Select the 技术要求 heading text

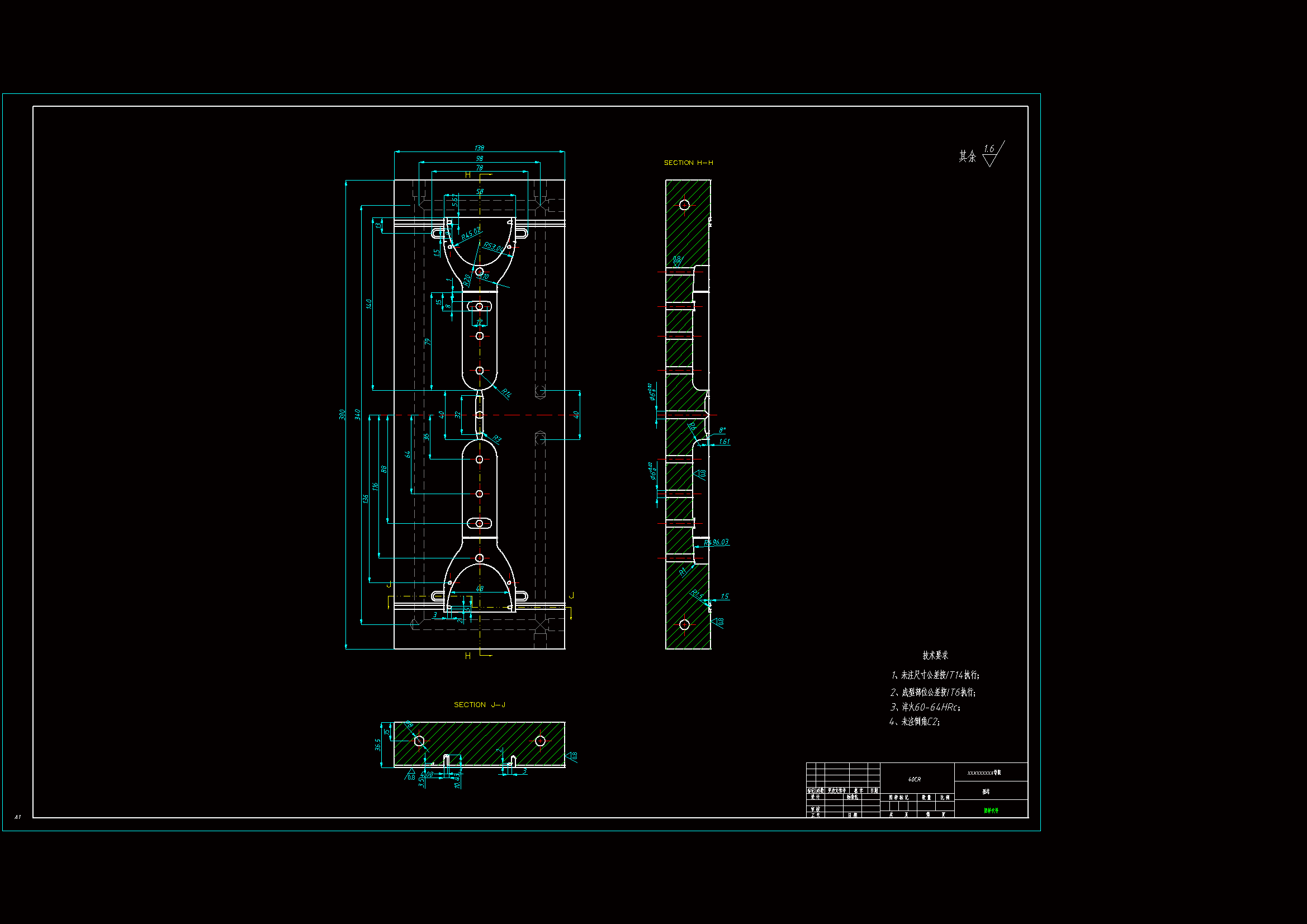coord(935,655)
